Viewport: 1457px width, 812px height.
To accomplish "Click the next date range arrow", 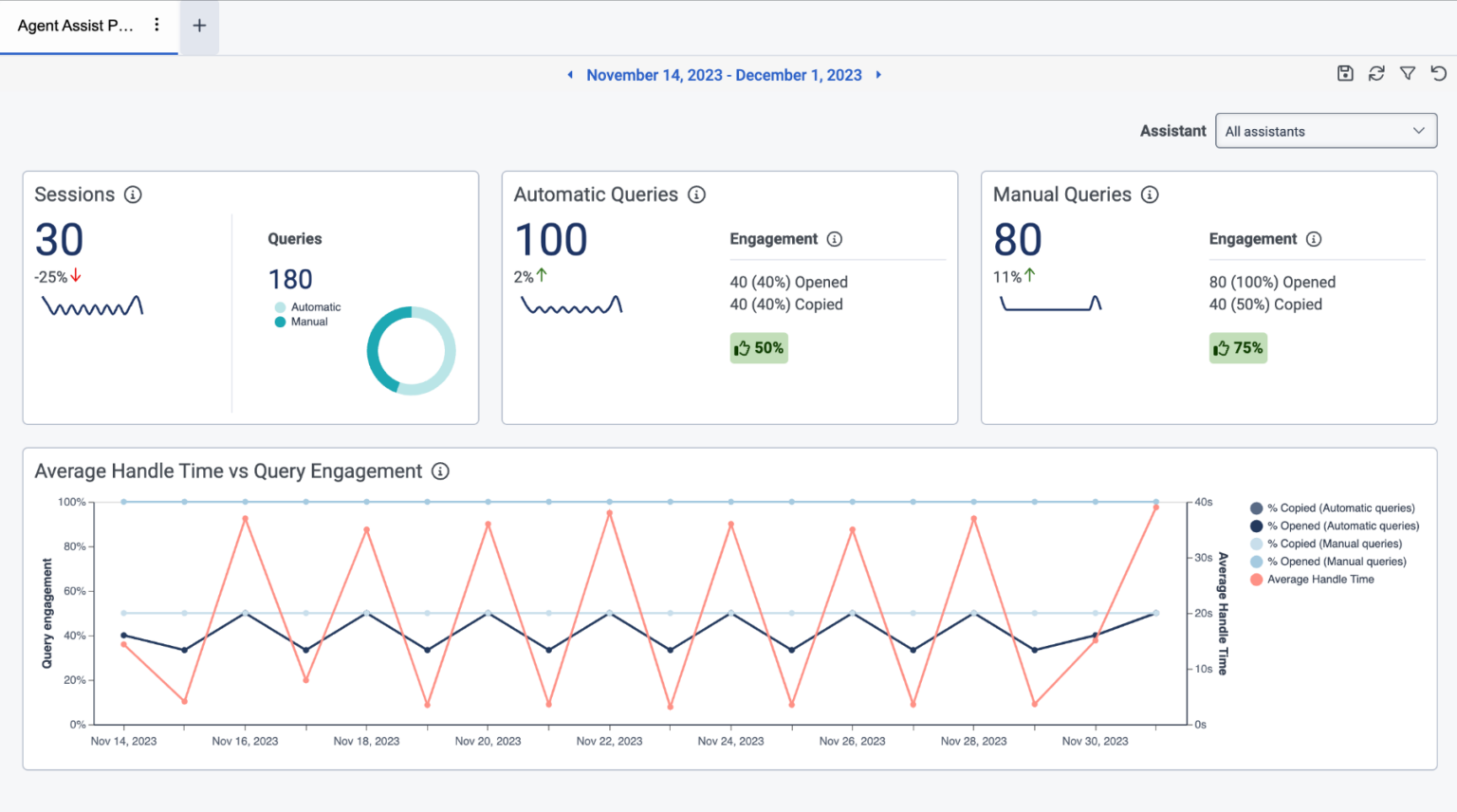I will point(877,74).
